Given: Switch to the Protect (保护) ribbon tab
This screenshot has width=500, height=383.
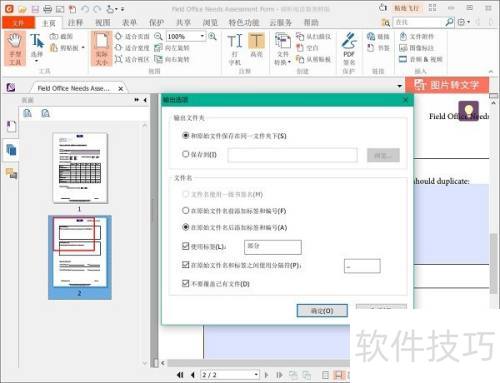Looking at the screenshot, I should coord(156,22).
